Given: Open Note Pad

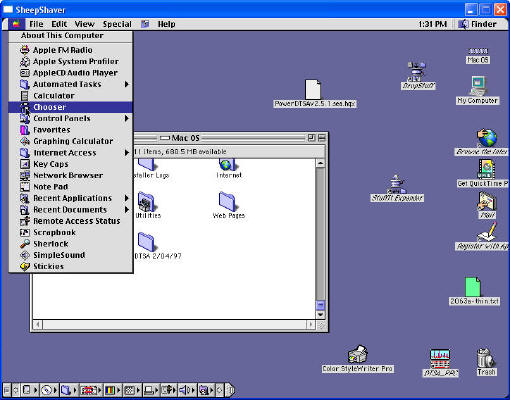Looking at the screenshot, I should pos(71,187).
